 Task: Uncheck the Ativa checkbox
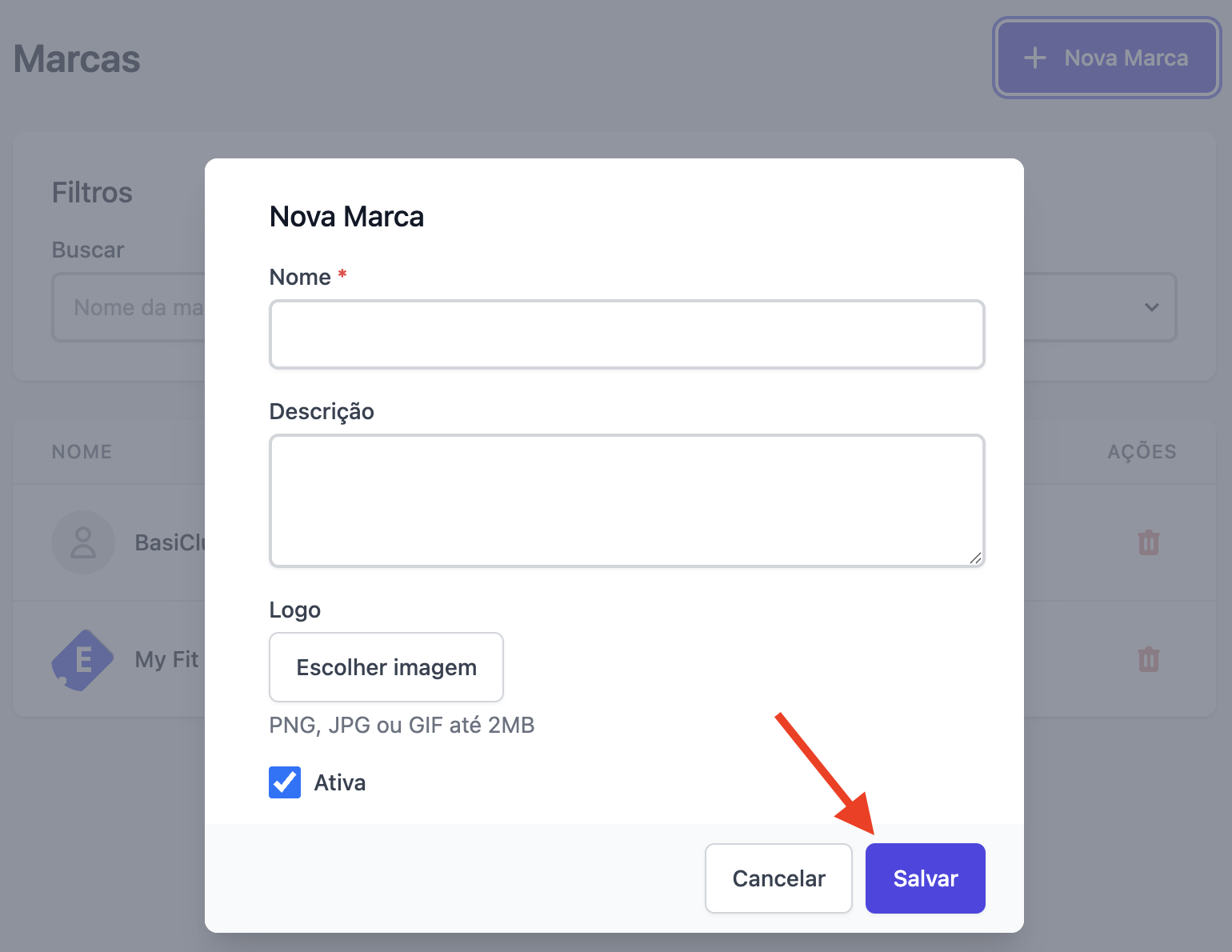(x=285, y=782)
